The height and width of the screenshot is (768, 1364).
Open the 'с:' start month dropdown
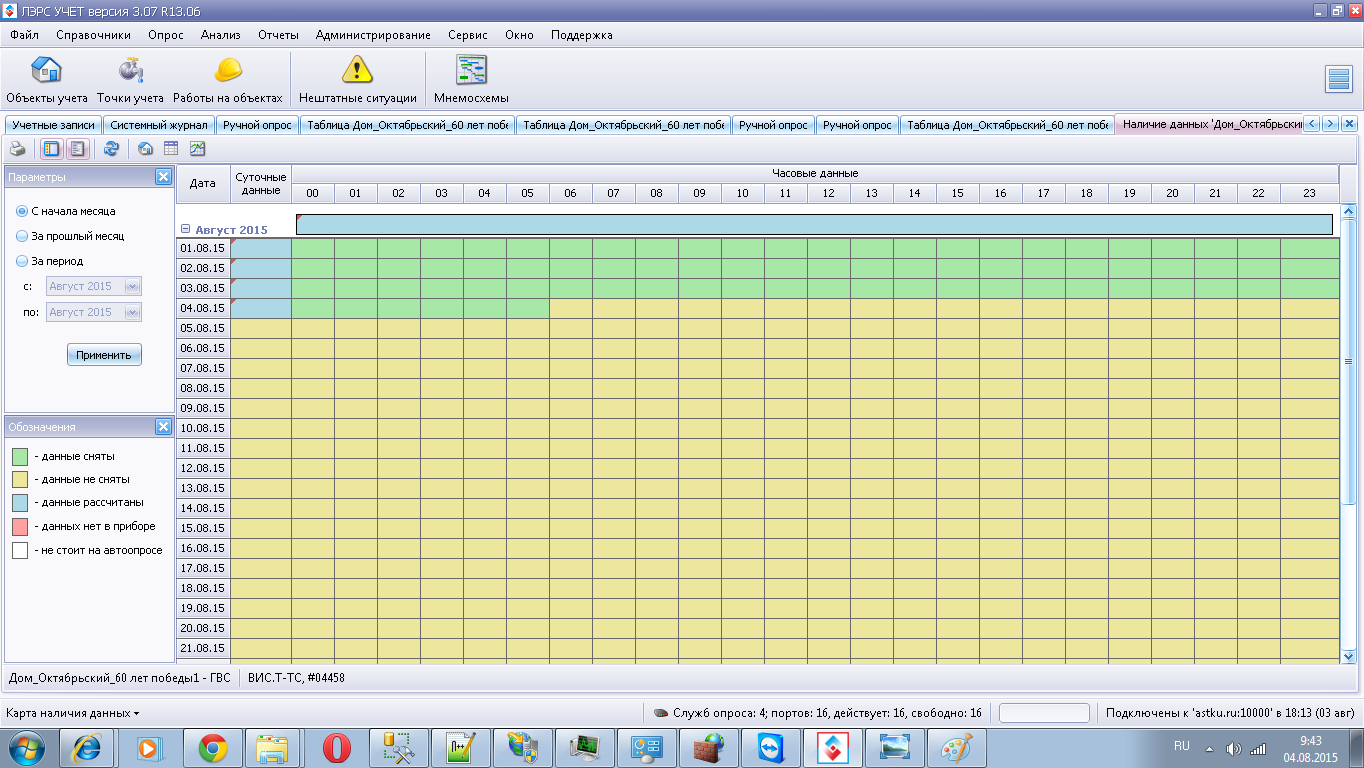pos(132,286)
